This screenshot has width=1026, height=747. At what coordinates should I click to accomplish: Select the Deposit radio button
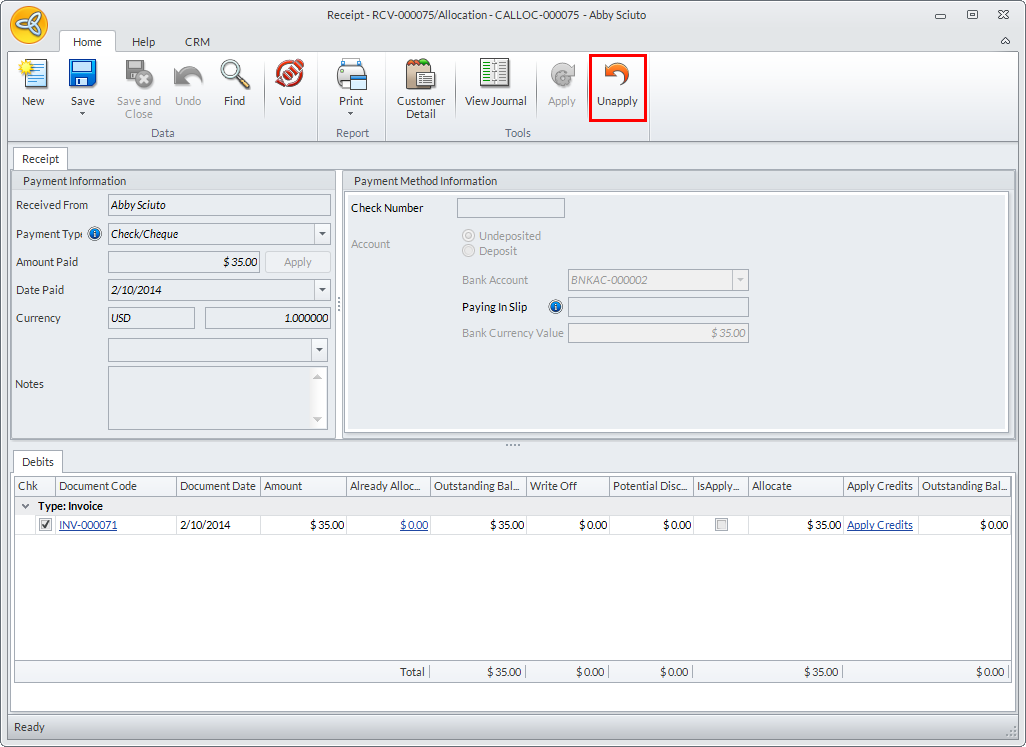tap(469, 251)
